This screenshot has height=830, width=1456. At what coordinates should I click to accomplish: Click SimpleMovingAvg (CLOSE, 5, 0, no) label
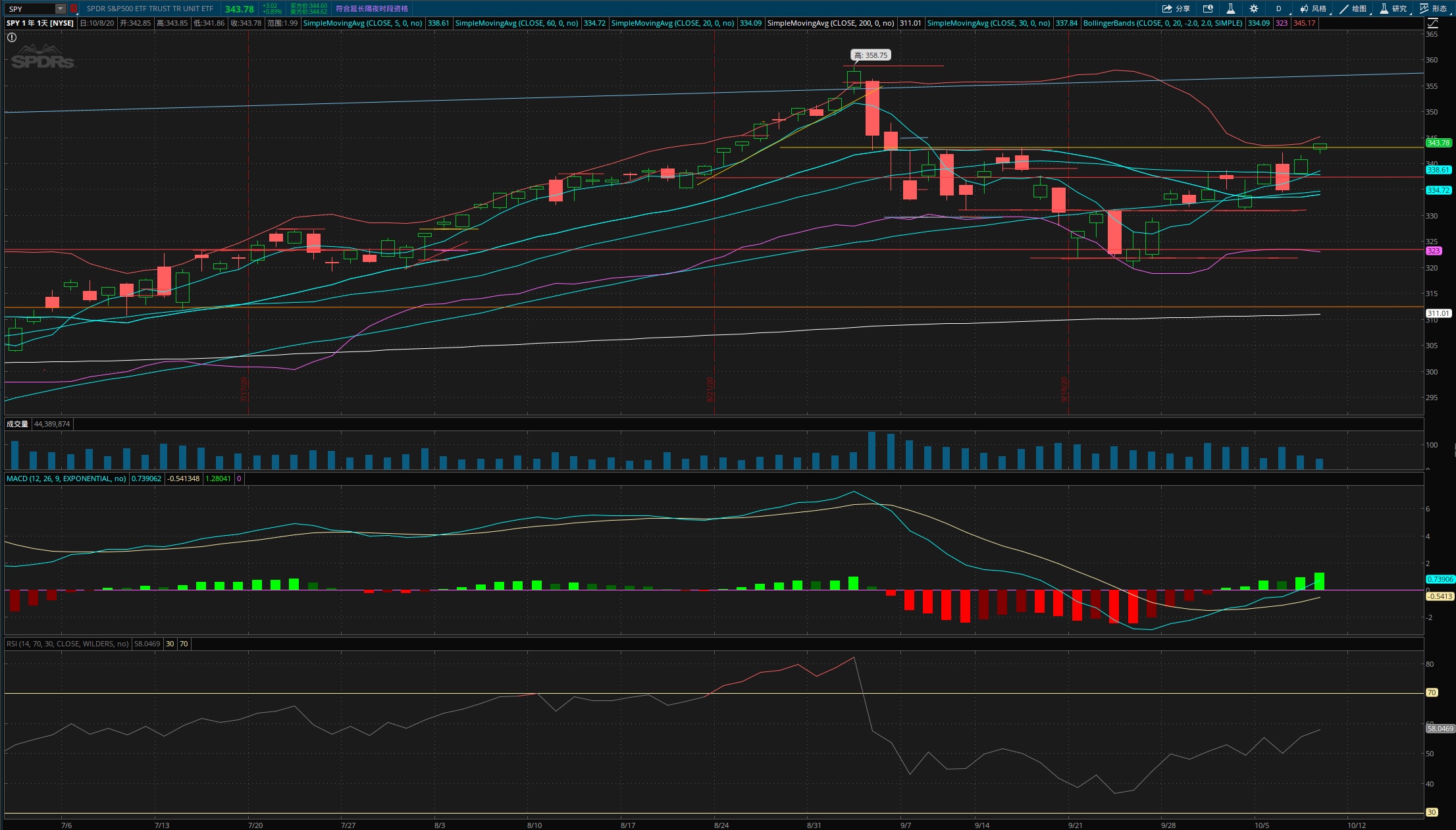363,23
